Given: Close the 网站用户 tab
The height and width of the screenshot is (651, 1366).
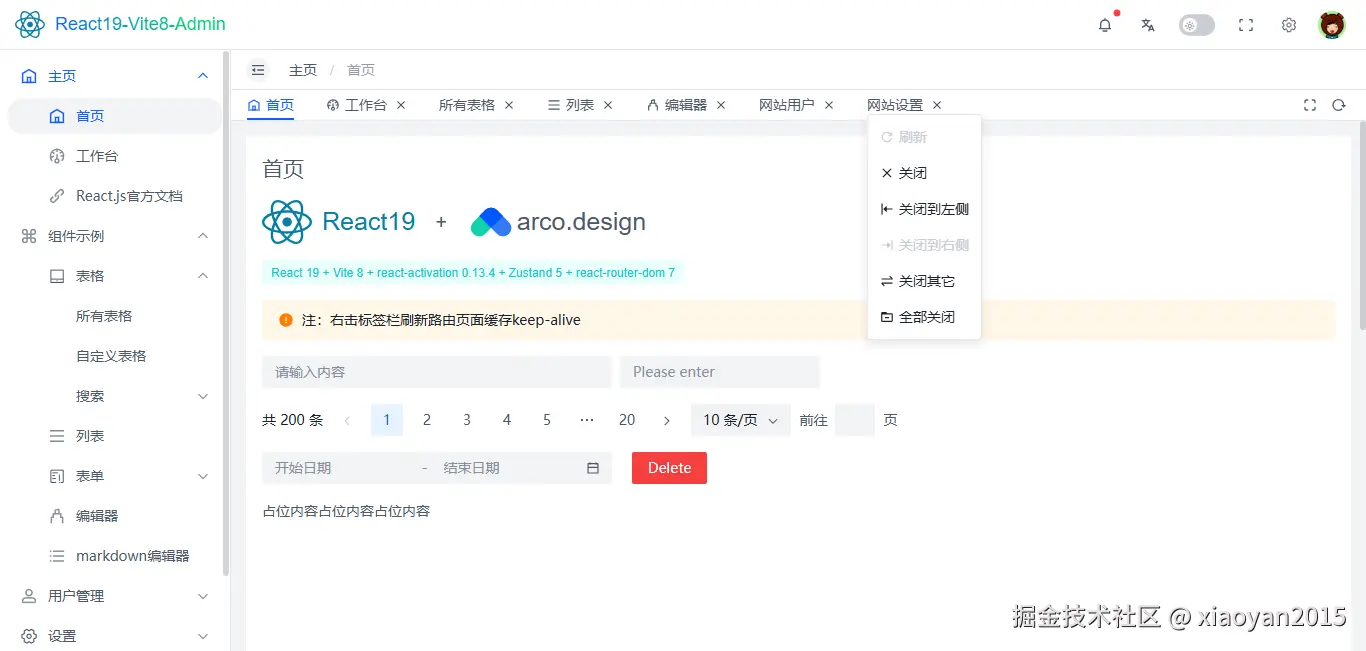Looking at the screenshot, I should [829, 105].
